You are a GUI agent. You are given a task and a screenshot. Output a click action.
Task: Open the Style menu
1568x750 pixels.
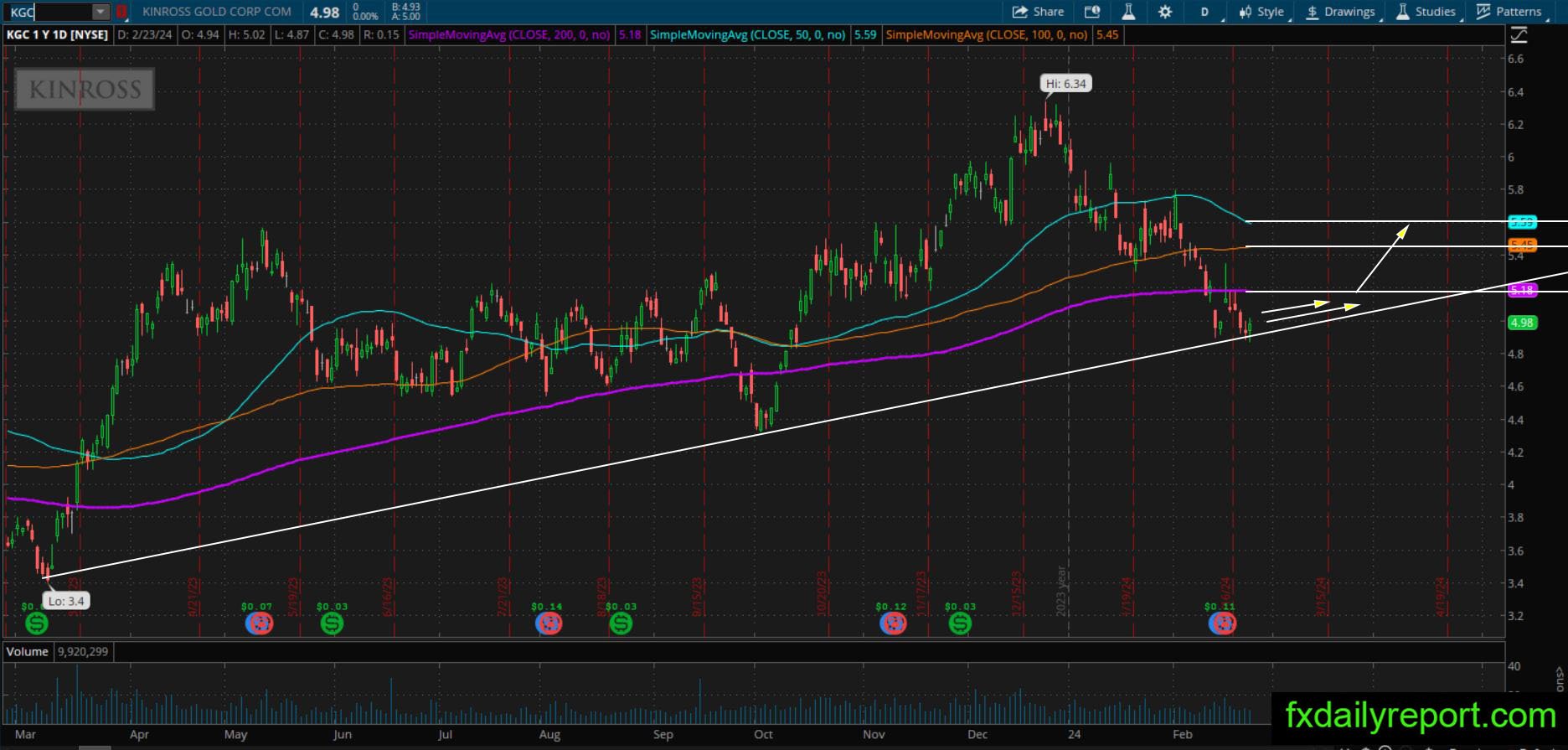(x=1261, y=12)
